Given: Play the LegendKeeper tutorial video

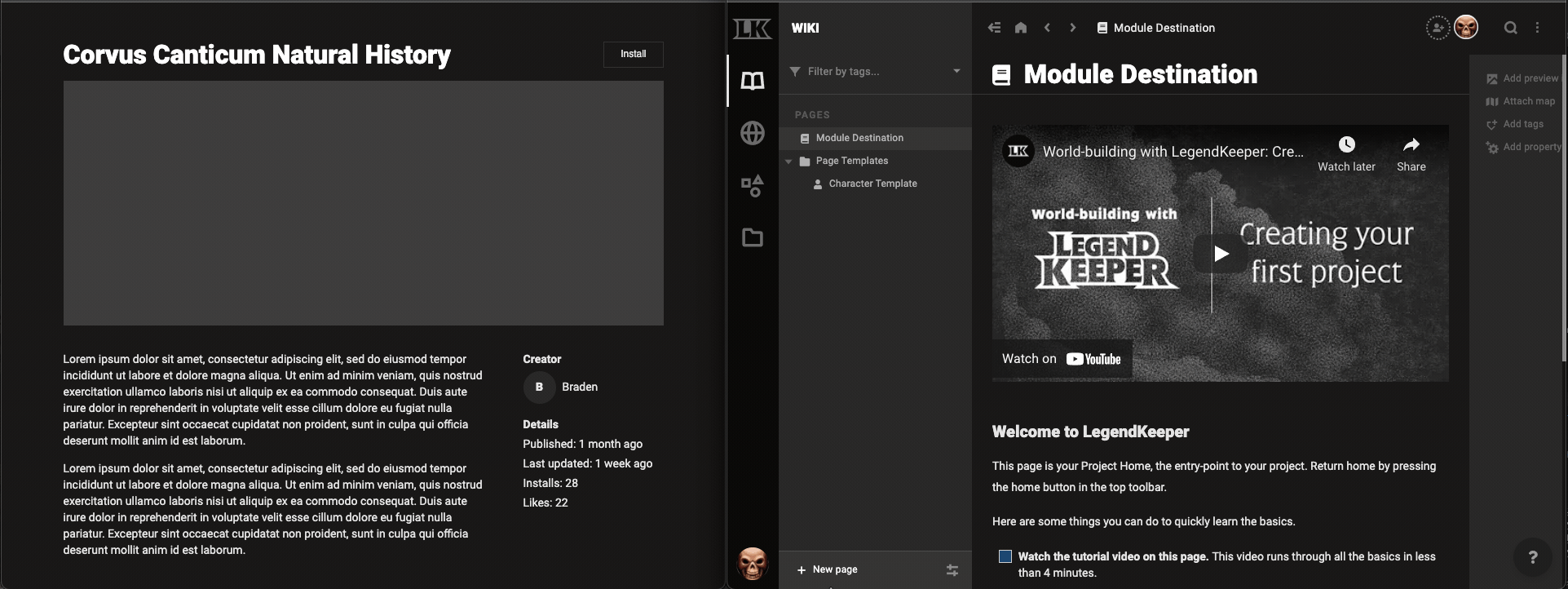Looking at the screenshot, I should [1220, 253].
